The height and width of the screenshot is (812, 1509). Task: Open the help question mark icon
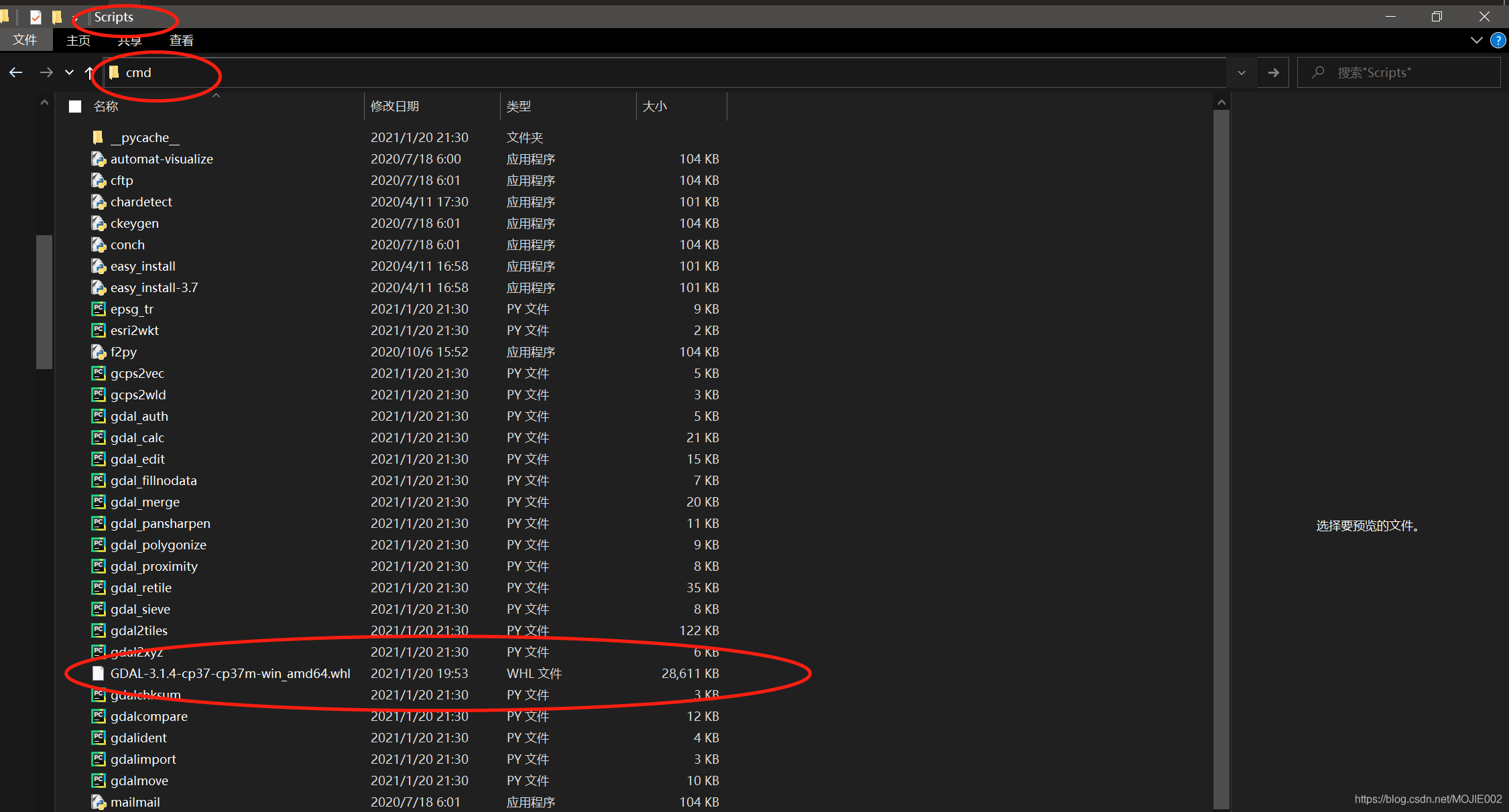[1498, 40]
